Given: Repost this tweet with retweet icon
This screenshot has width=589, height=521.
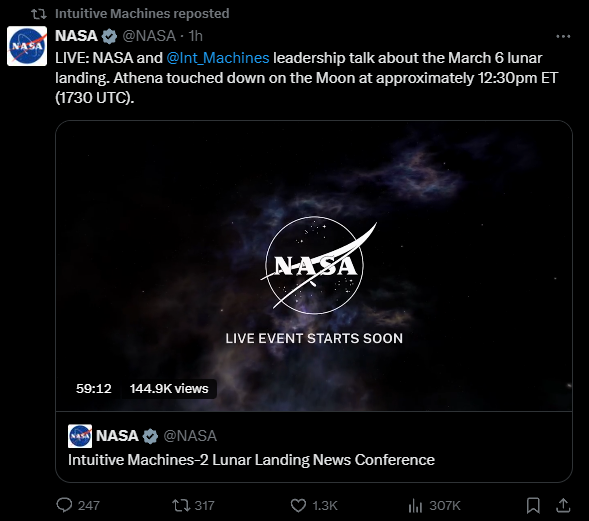Looking at the screenshot, I should (180, 505).
